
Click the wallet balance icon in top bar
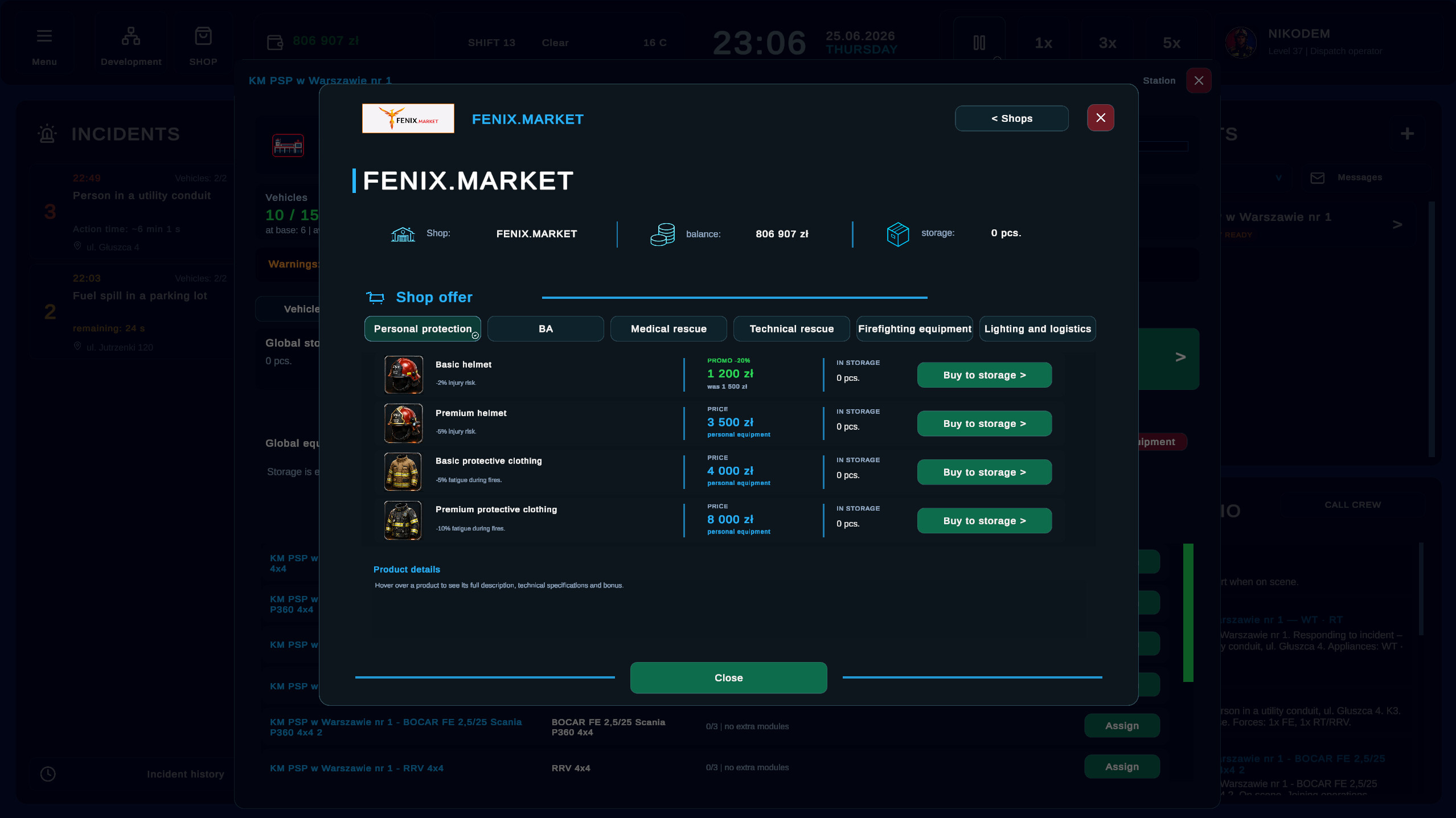(275, 42)
